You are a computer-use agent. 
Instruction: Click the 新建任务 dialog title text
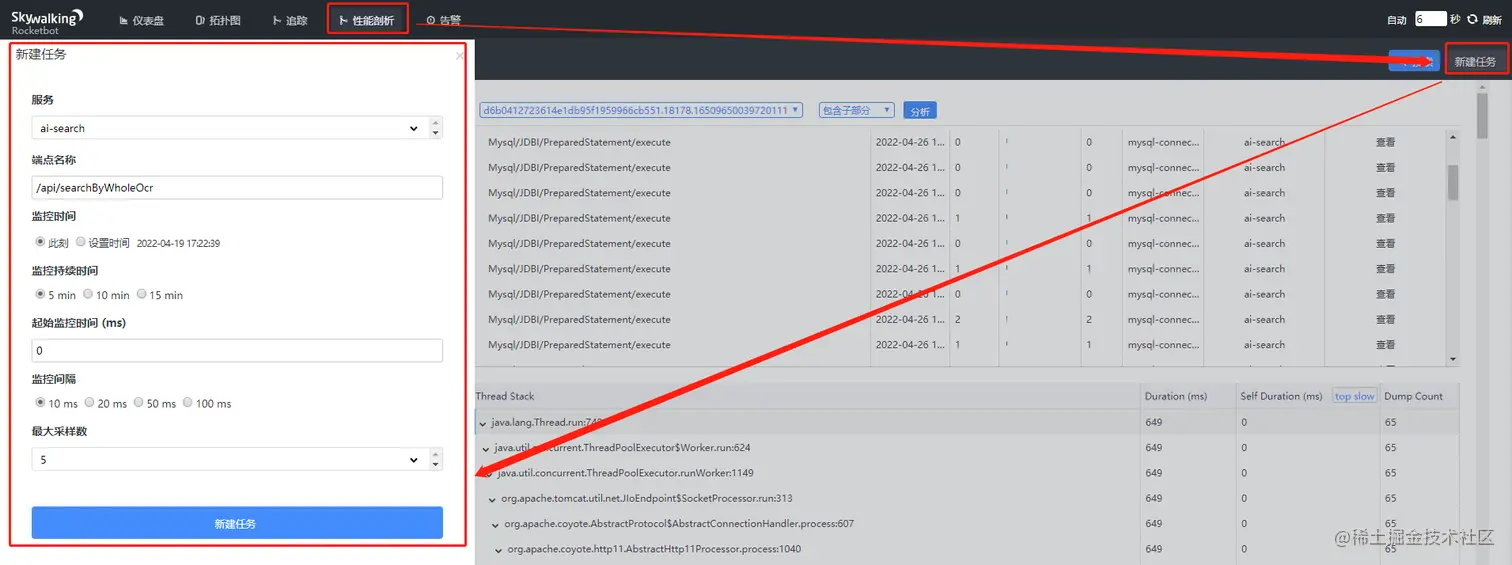click(x=41, y=55)
